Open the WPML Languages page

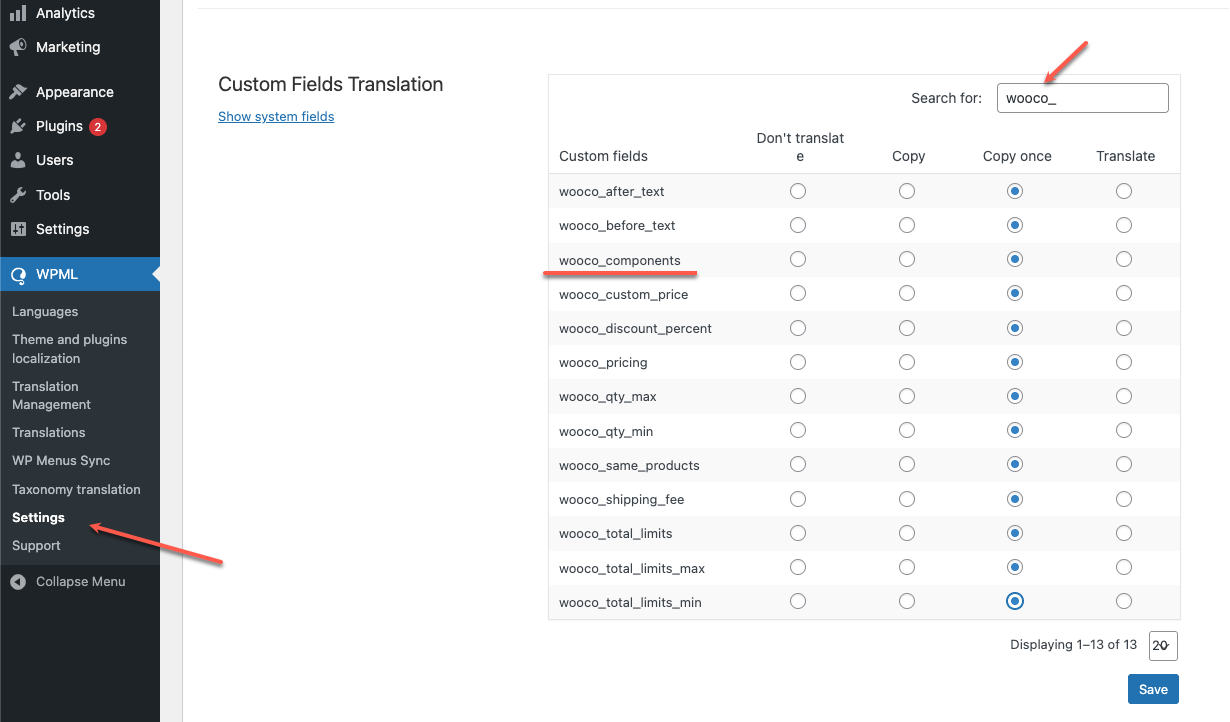(x=45, y=312)
